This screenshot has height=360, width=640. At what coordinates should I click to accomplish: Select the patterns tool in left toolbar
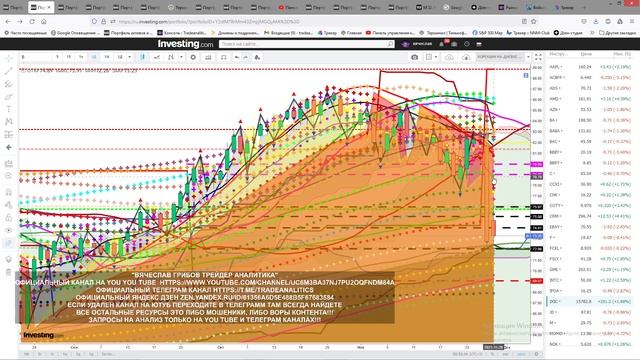9,122
